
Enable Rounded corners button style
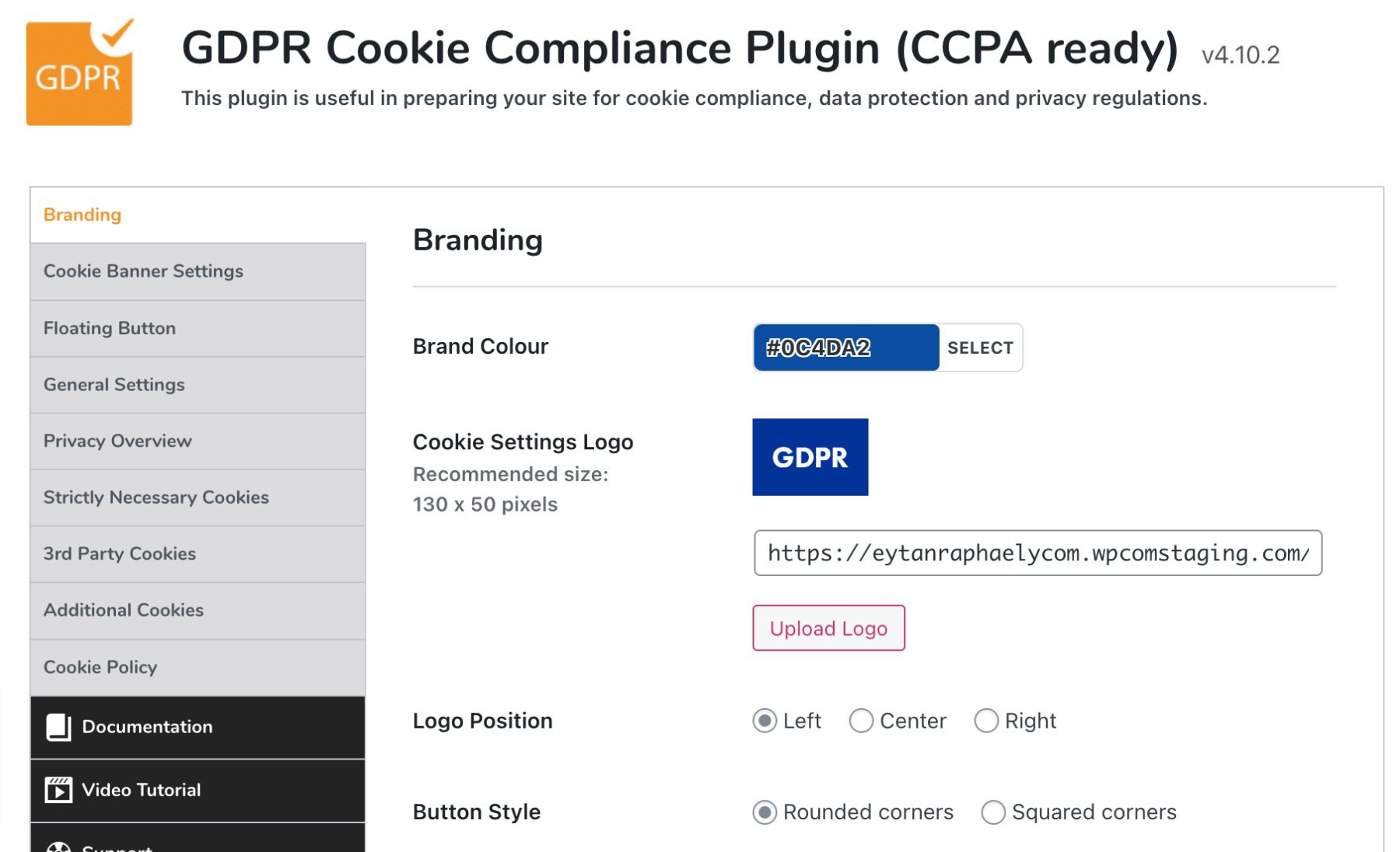[x=765, y=812]
